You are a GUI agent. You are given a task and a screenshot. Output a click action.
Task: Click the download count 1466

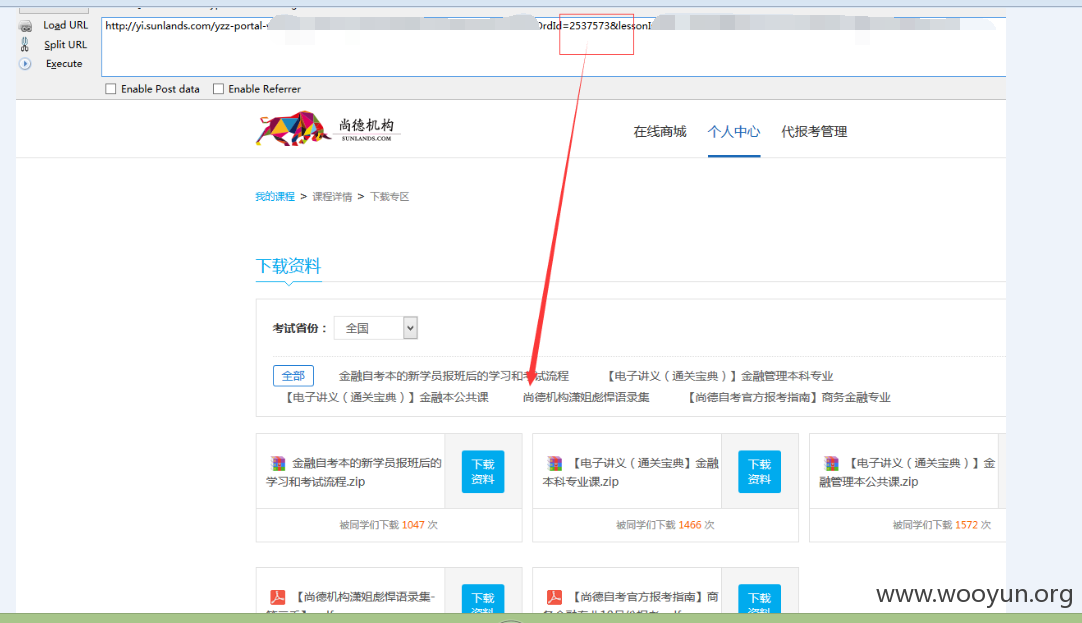[689, 525]
